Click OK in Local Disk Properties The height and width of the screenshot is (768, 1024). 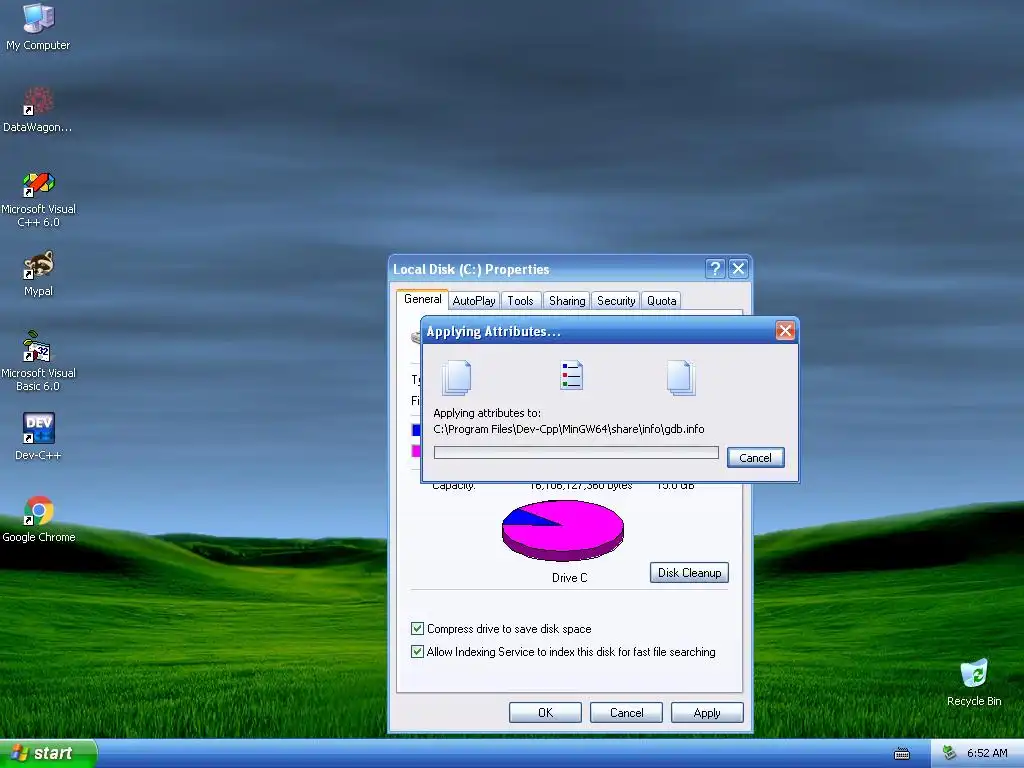click(x=545, y=712)
